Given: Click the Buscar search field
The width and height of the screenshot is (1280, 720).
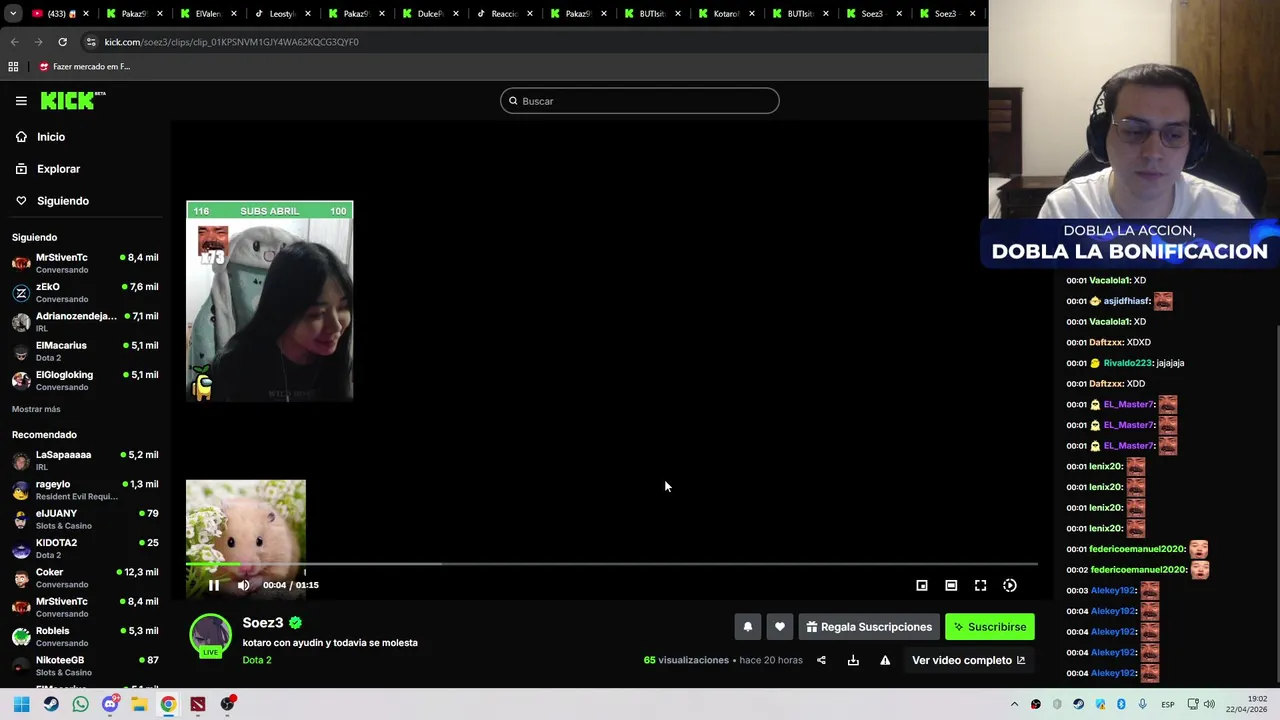Looking at the screenshot, I should point(640,101).
